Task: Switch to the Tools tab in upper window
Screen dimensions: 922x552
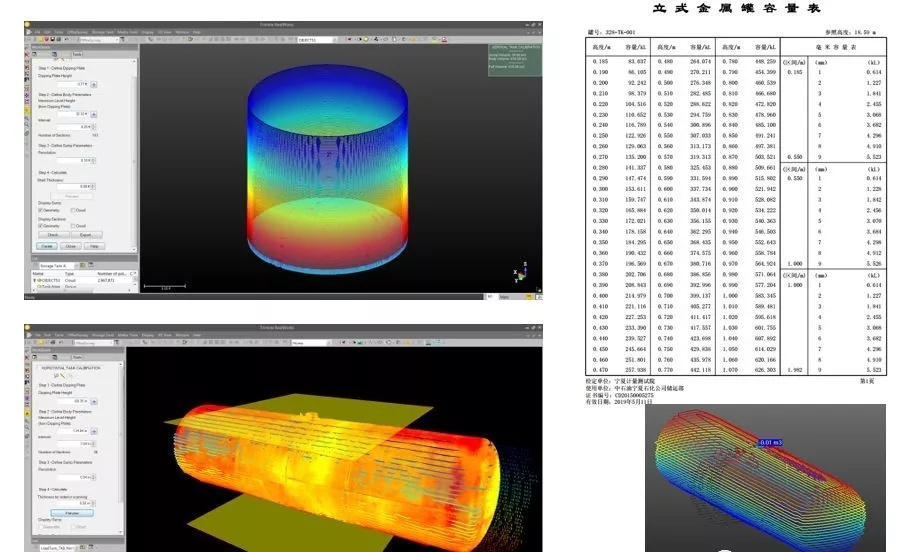Action: click(77, 54)
